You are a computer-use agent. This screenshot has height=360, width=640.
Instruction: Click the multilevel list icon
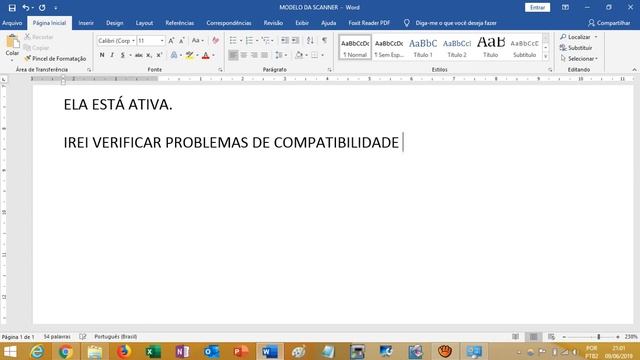266,40
